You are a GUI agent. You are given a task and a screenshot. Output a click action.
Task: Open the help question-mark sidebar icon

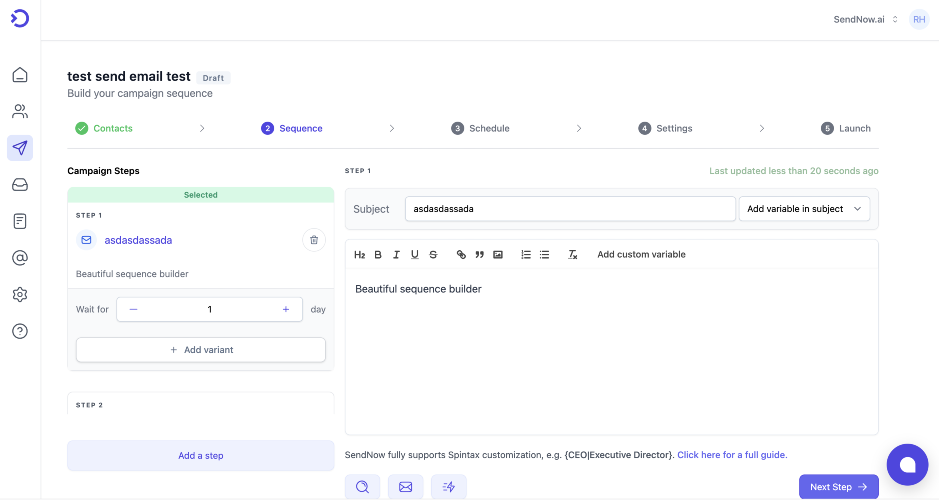tap(20, 331)
